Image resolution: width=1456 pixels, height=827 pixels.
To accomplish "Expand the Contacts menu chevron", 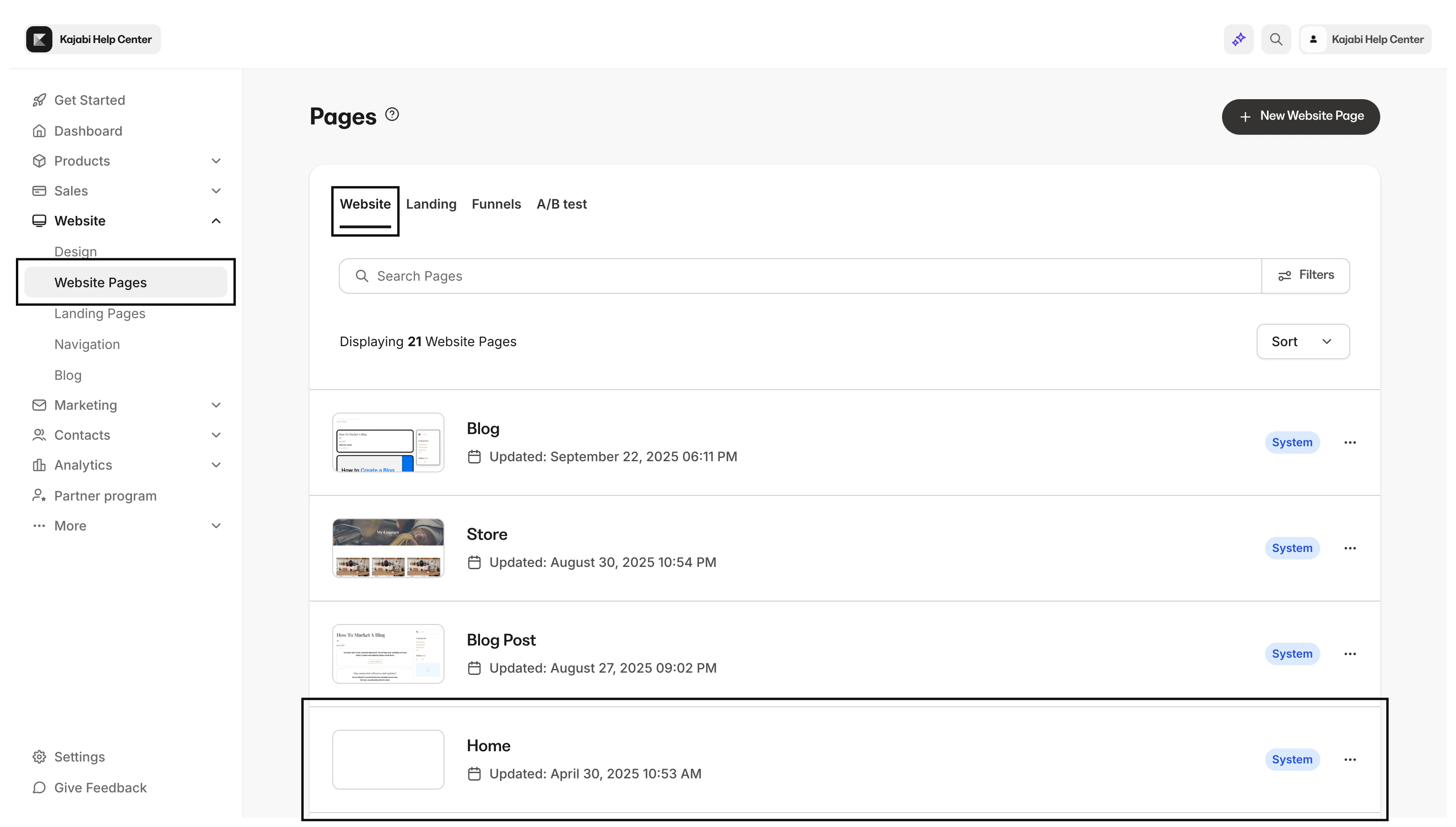I will point(216,435).
